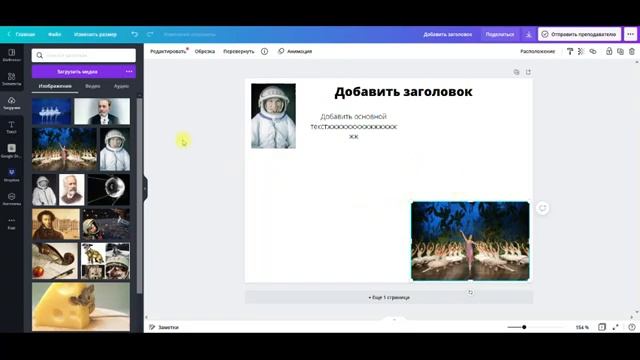640x360 pixels.
Task: Click the uploads panel scrollbar
Action: (x=140, y=196)
